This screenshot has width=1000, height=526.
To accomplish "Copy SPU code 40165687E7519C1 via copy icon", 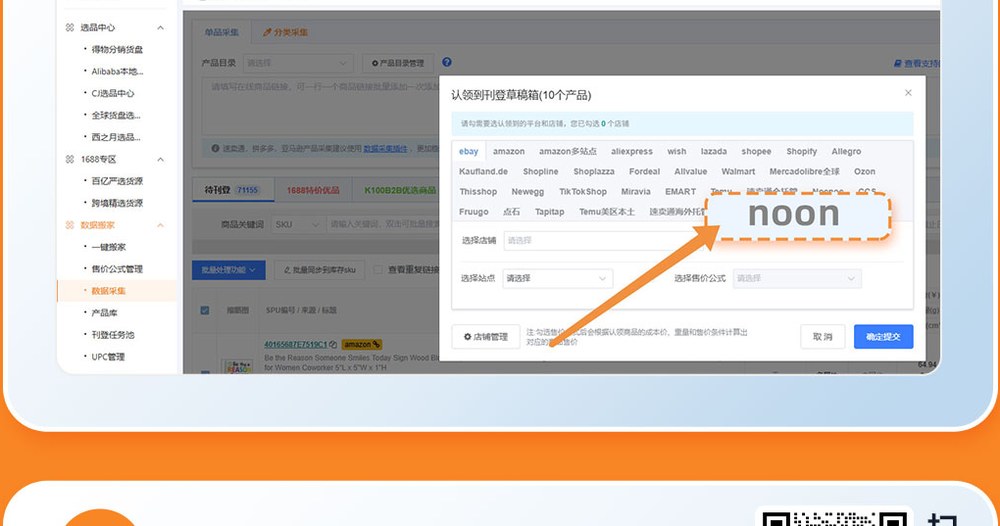I will [x=334, y=344].
